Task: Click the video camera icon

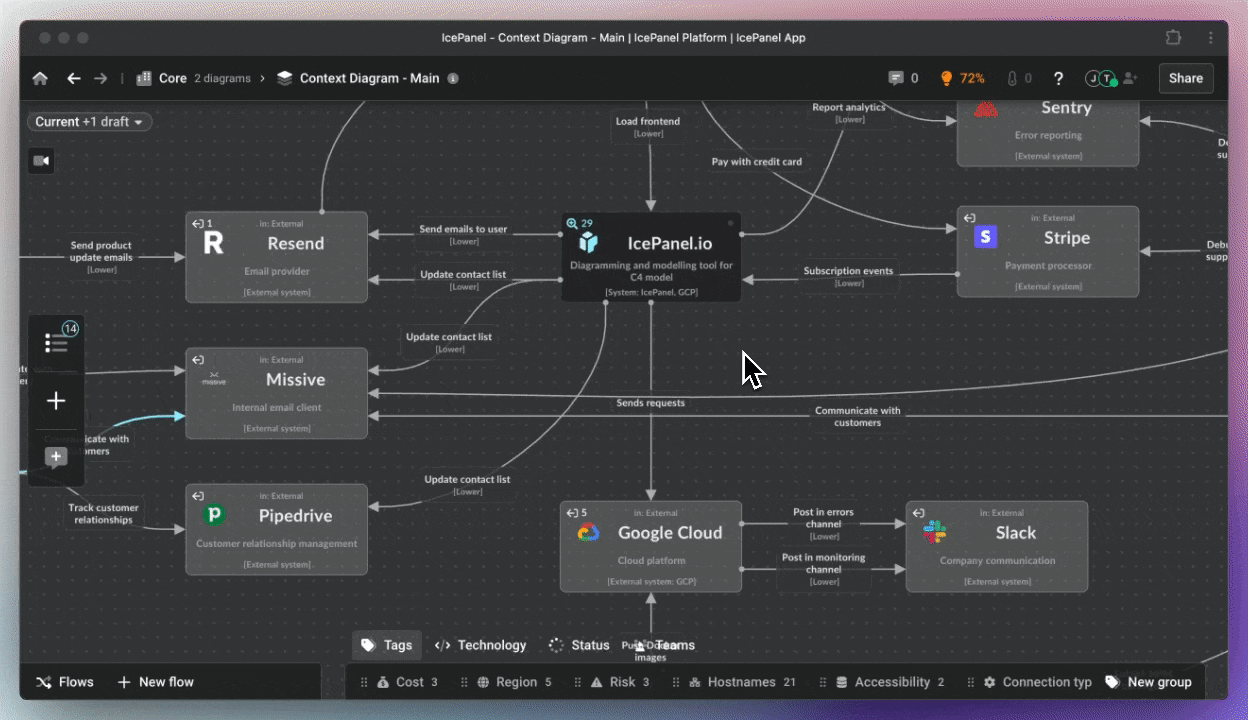Action: [41, 161]
